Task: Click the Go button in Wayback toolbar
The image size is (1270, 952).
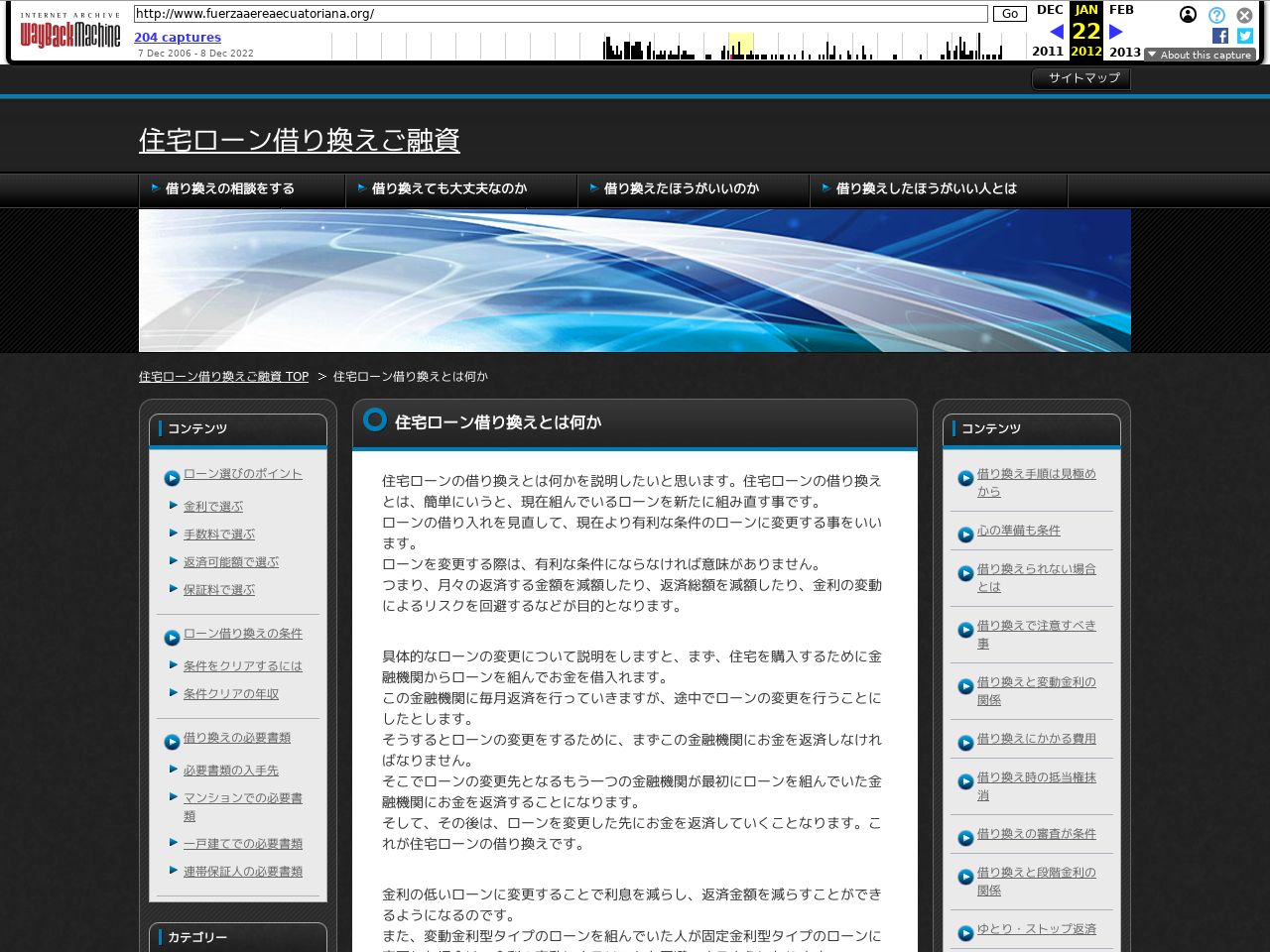Action: click(x=1009, y=14)
